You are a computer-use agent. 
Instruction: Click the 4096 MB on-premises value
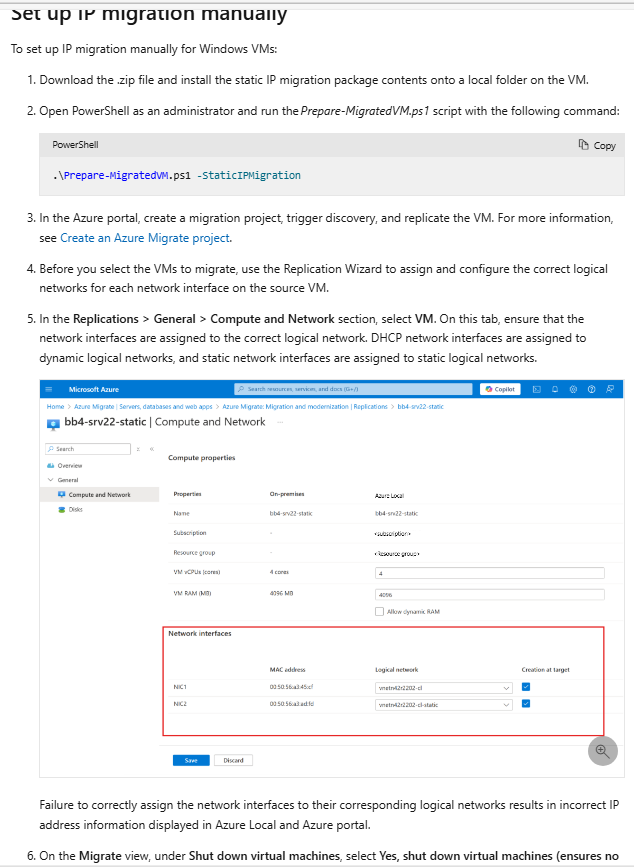click(281, 593)
